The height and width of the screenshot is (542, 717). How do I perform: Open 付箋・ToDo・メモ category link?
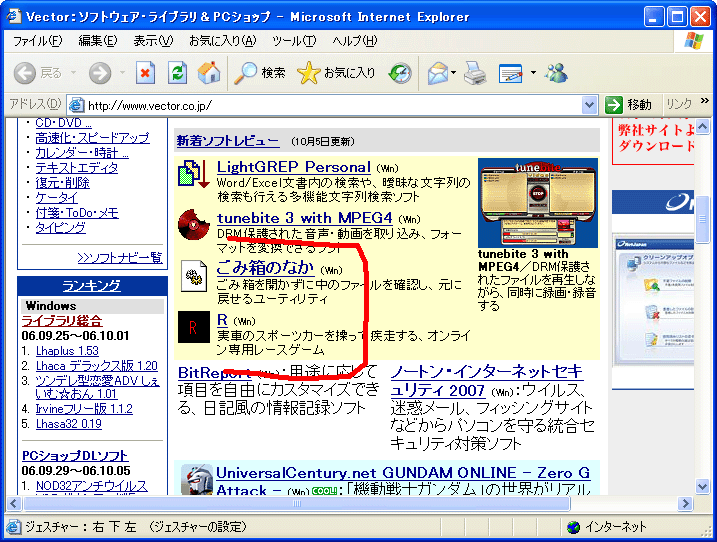77,213
